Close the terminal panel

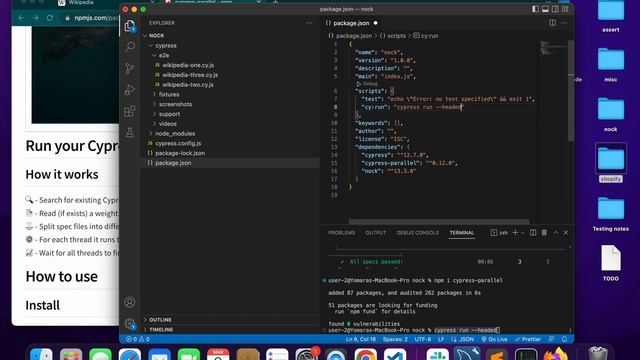(566, 232)
